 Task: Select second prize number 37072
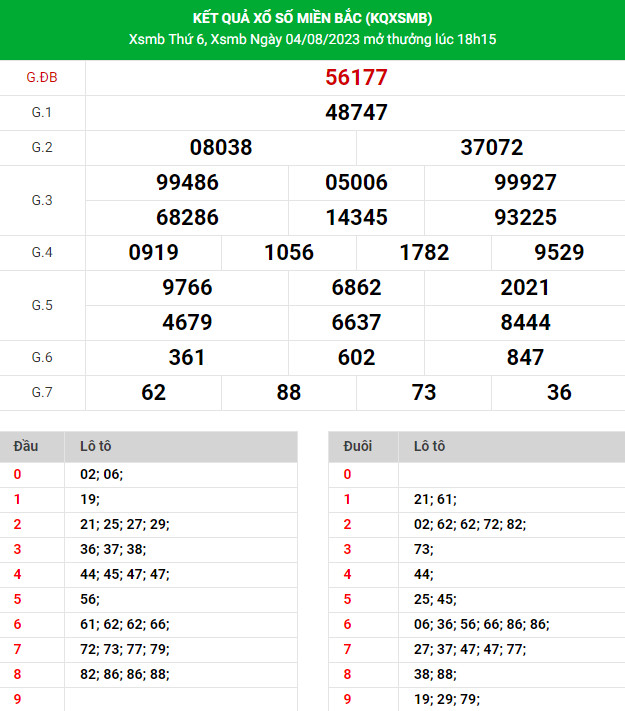point(492,147)
